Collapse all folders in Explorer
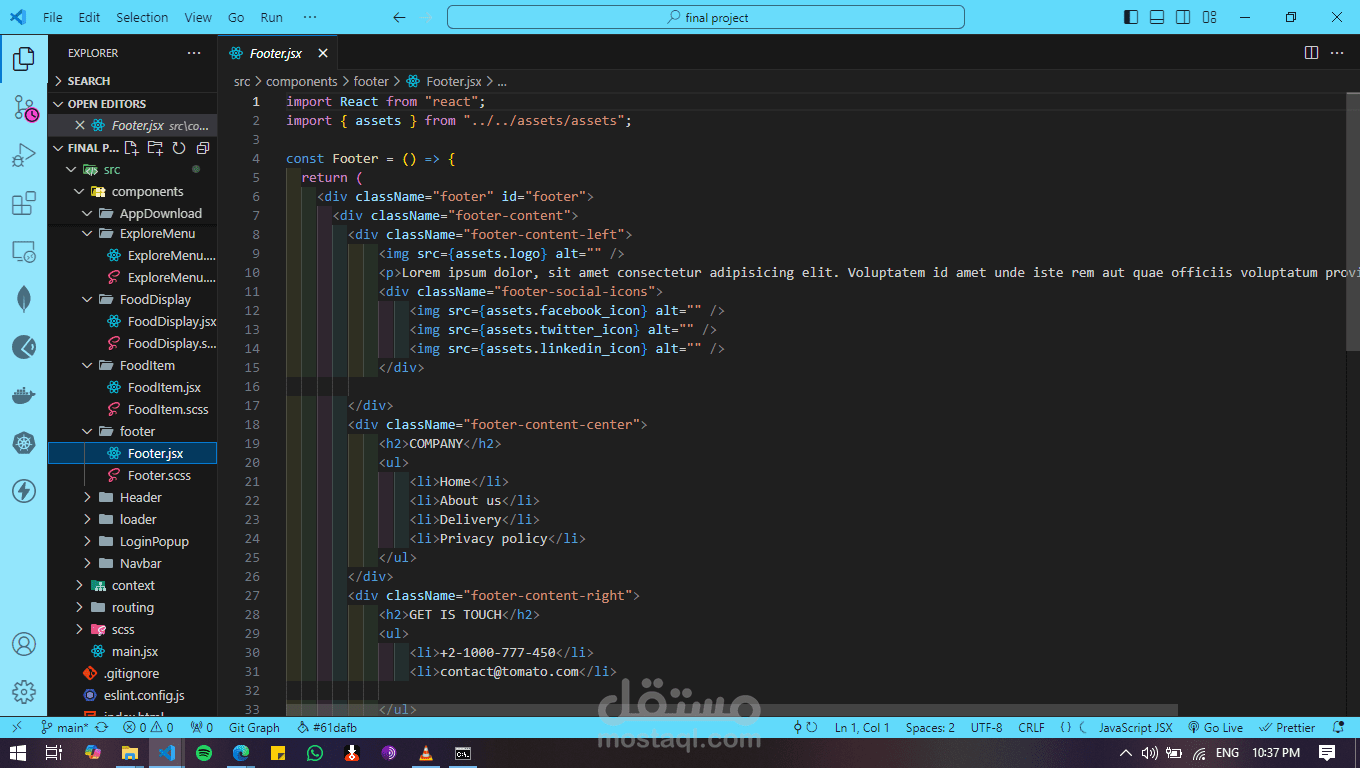This screenshot has width=1360, height=768. 203,148
